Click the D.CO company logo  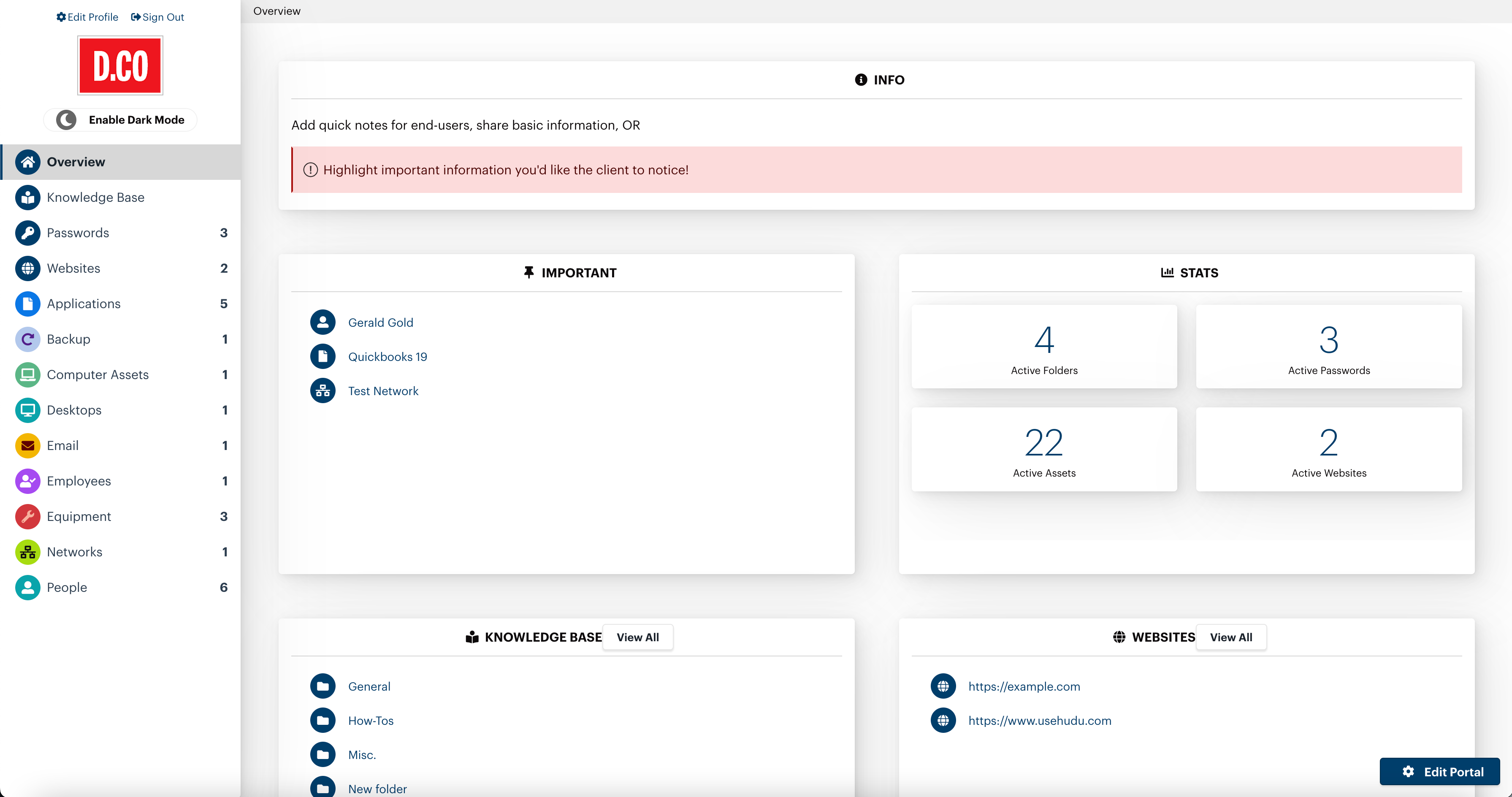pyautogui.click(x=120, y=65)
